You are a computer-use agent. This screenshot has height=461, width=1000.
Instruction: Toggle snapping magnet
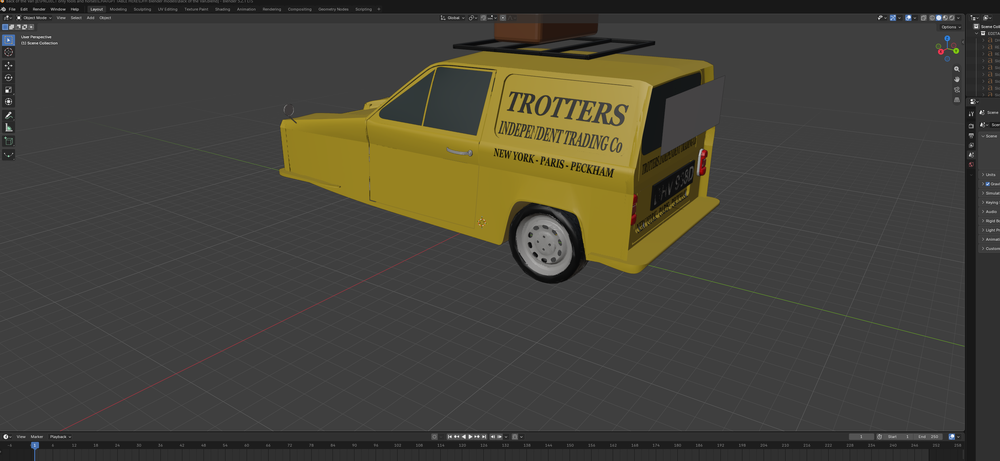(484, 18)
